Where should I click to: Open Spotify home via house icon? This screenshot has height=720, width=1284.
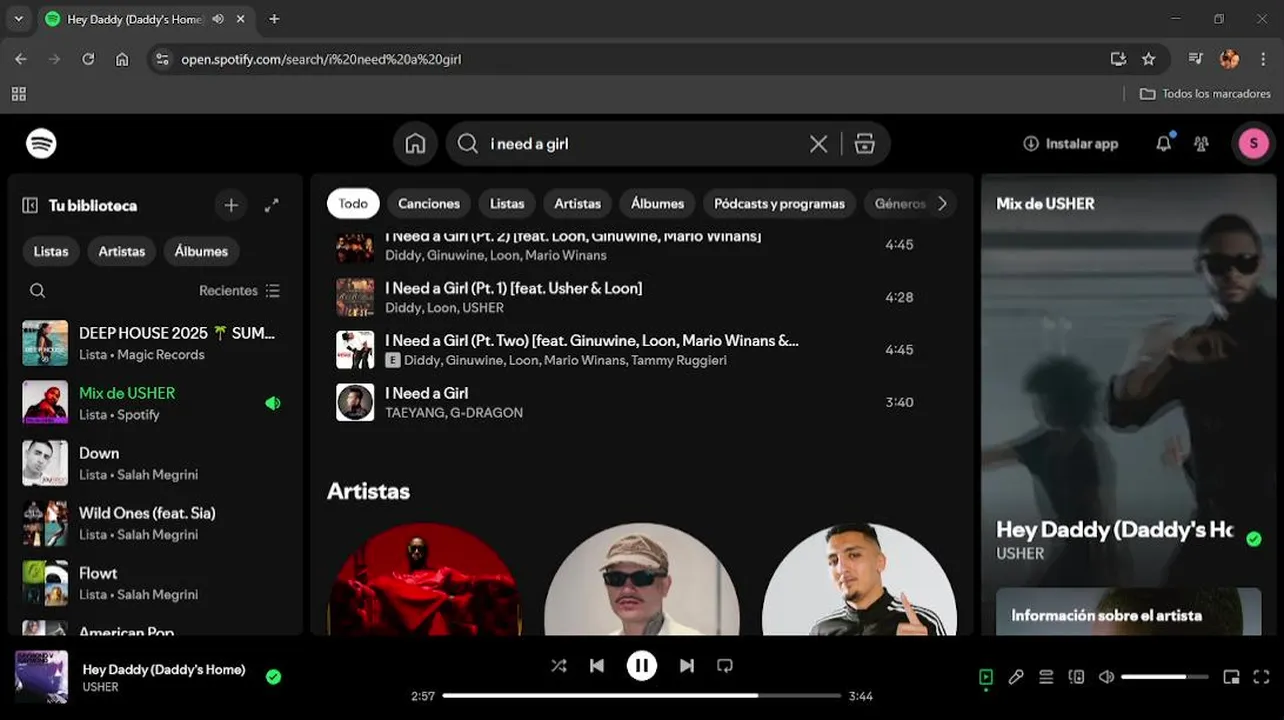click(415, 144)
